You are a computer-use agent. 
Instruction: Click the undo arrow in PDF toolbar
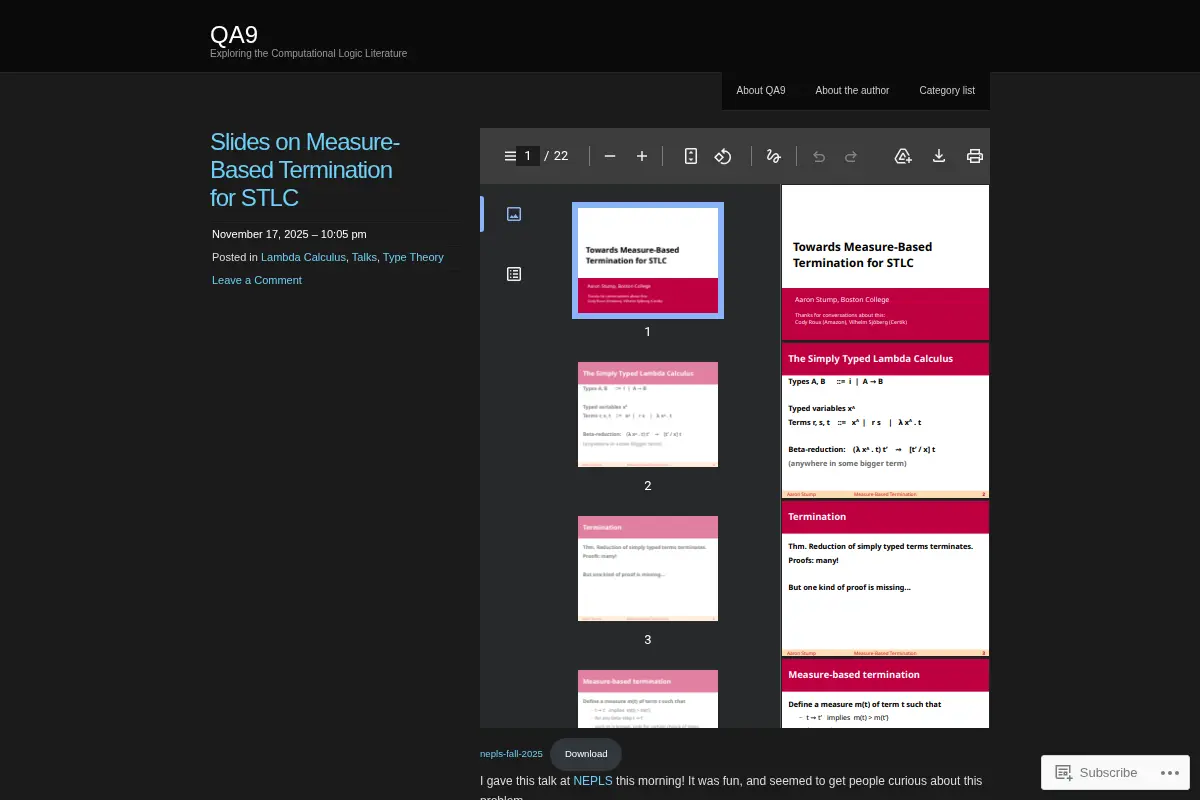(819, 156)
